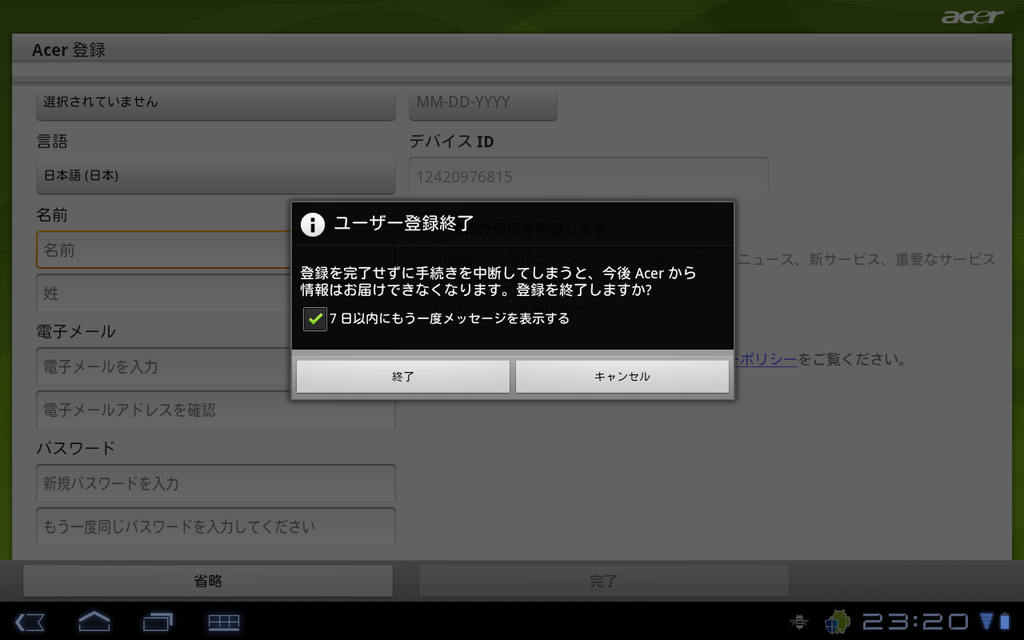The image size is (1024, 640).
Task: Click the デバイス ID field
Action: pos(588,176)
